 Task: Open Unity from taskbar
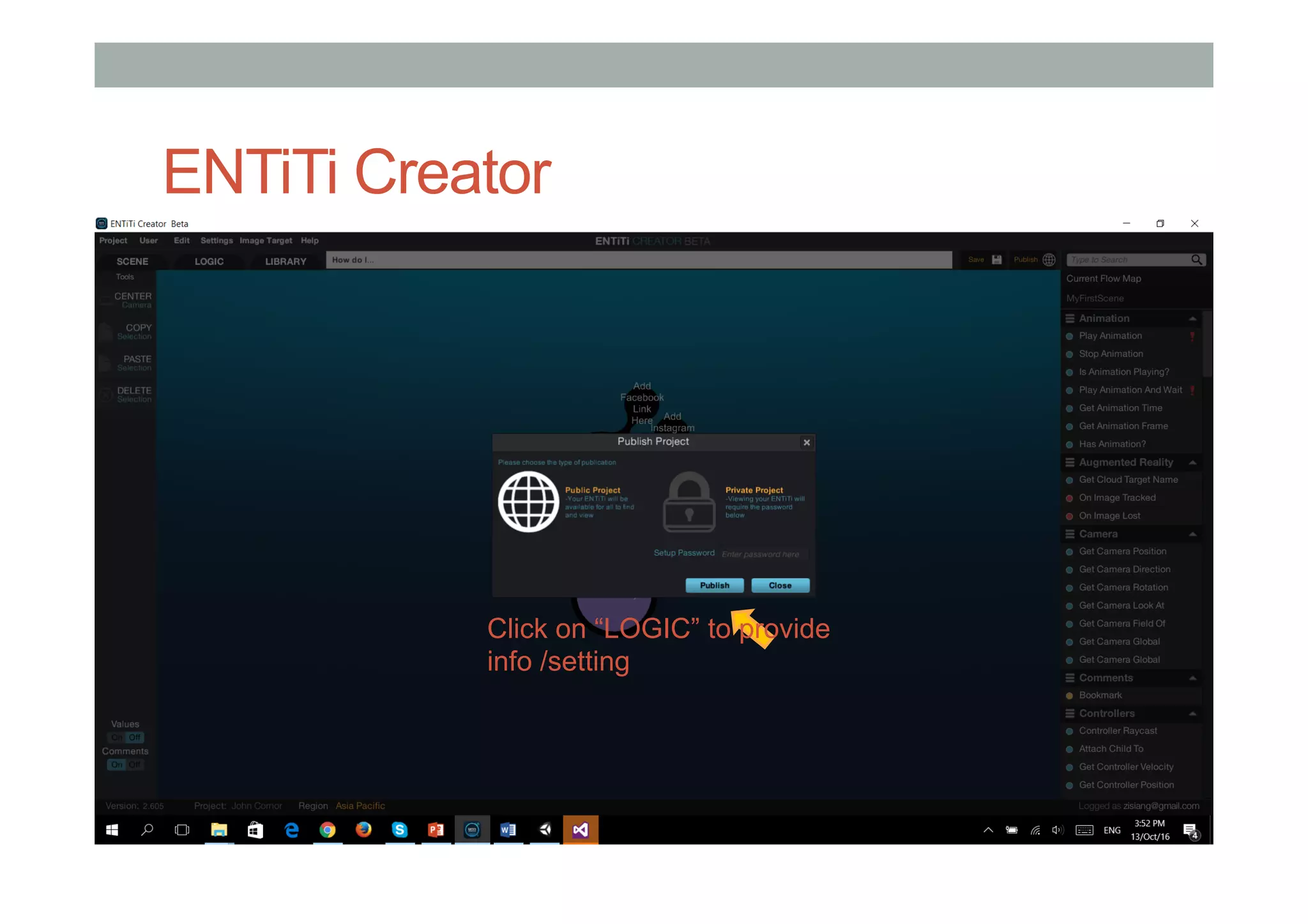(545, 829)
